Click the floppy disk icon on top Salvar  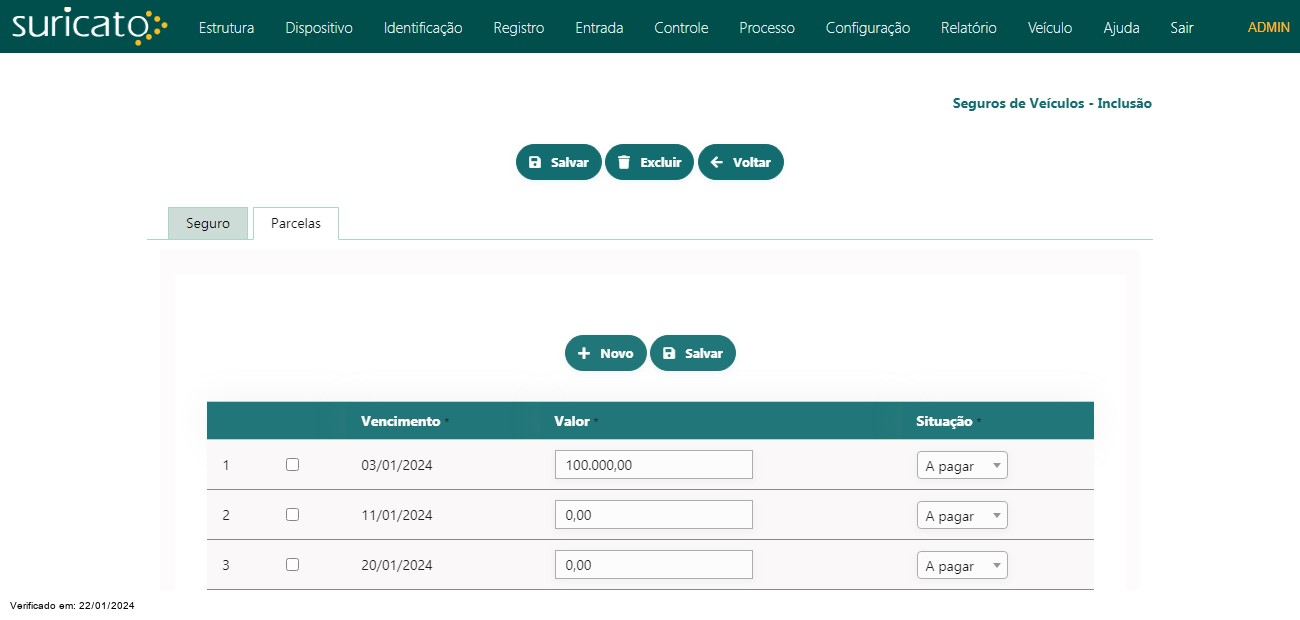point(535,162)
